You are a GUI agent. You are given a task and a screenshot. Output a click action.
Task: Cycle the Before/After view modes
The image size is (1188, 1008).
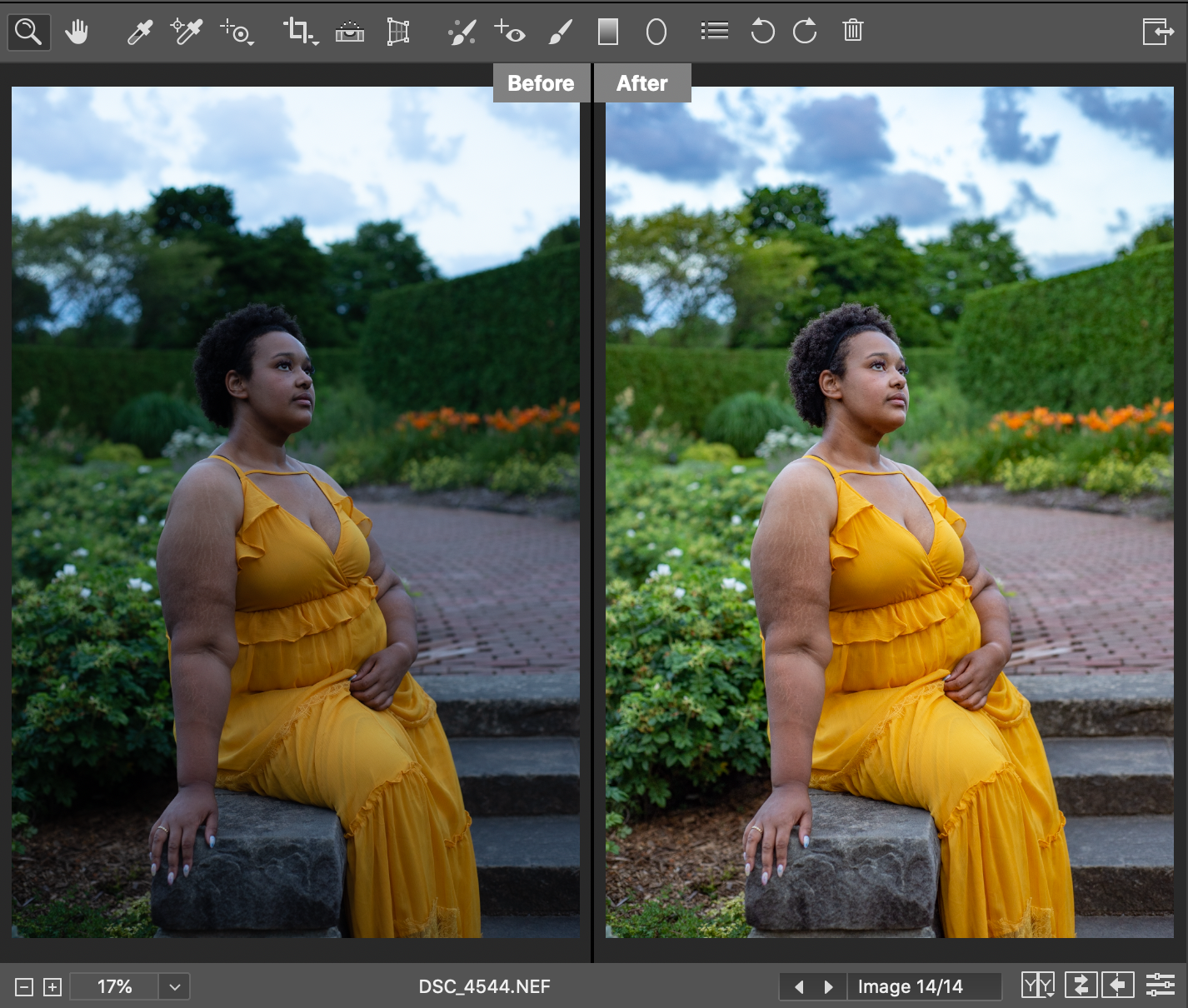click(x=1038, y=986)
